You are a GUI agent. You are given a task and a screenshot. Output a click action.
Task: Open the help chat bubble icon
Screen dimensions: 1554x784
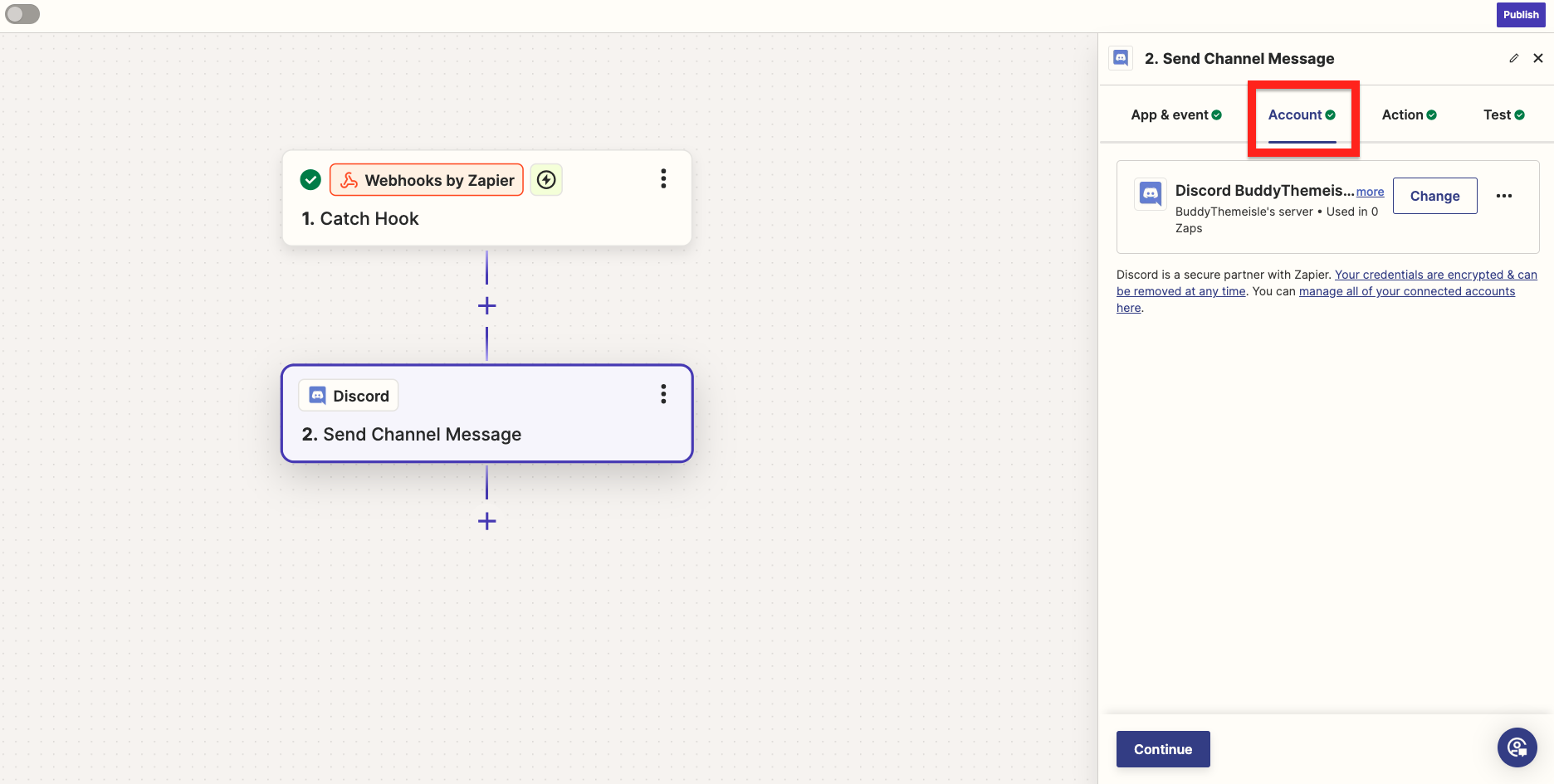tap(1517, 747)
